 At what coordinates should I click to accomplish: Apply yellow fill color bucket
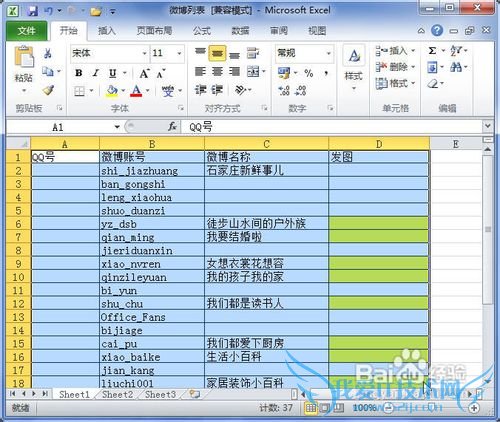112,91
